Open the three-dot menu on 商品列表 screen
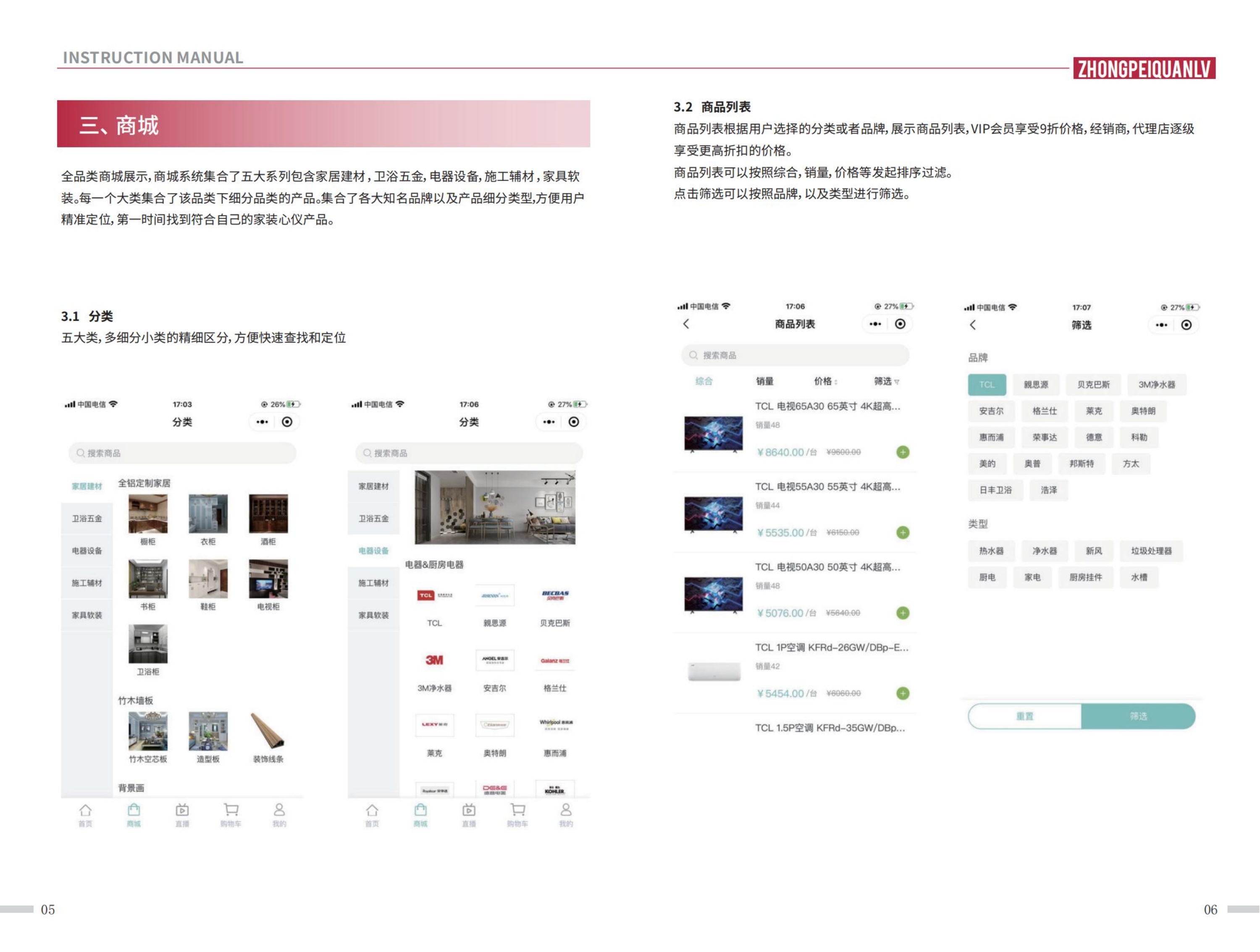This screenshot has width=1260, height=952. 876,324
